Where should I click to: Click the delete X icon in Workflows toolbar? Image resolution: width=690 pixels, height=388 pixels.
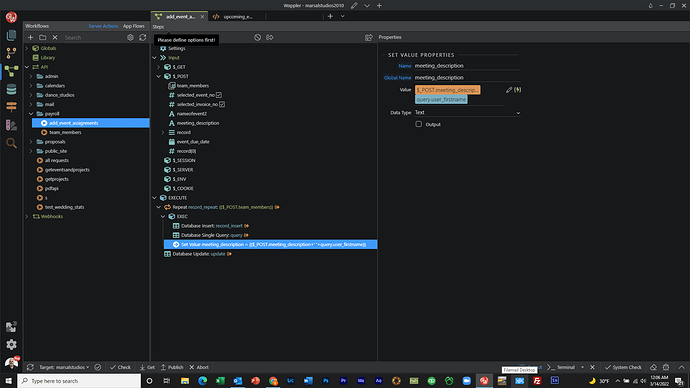[x=55, y=37]
